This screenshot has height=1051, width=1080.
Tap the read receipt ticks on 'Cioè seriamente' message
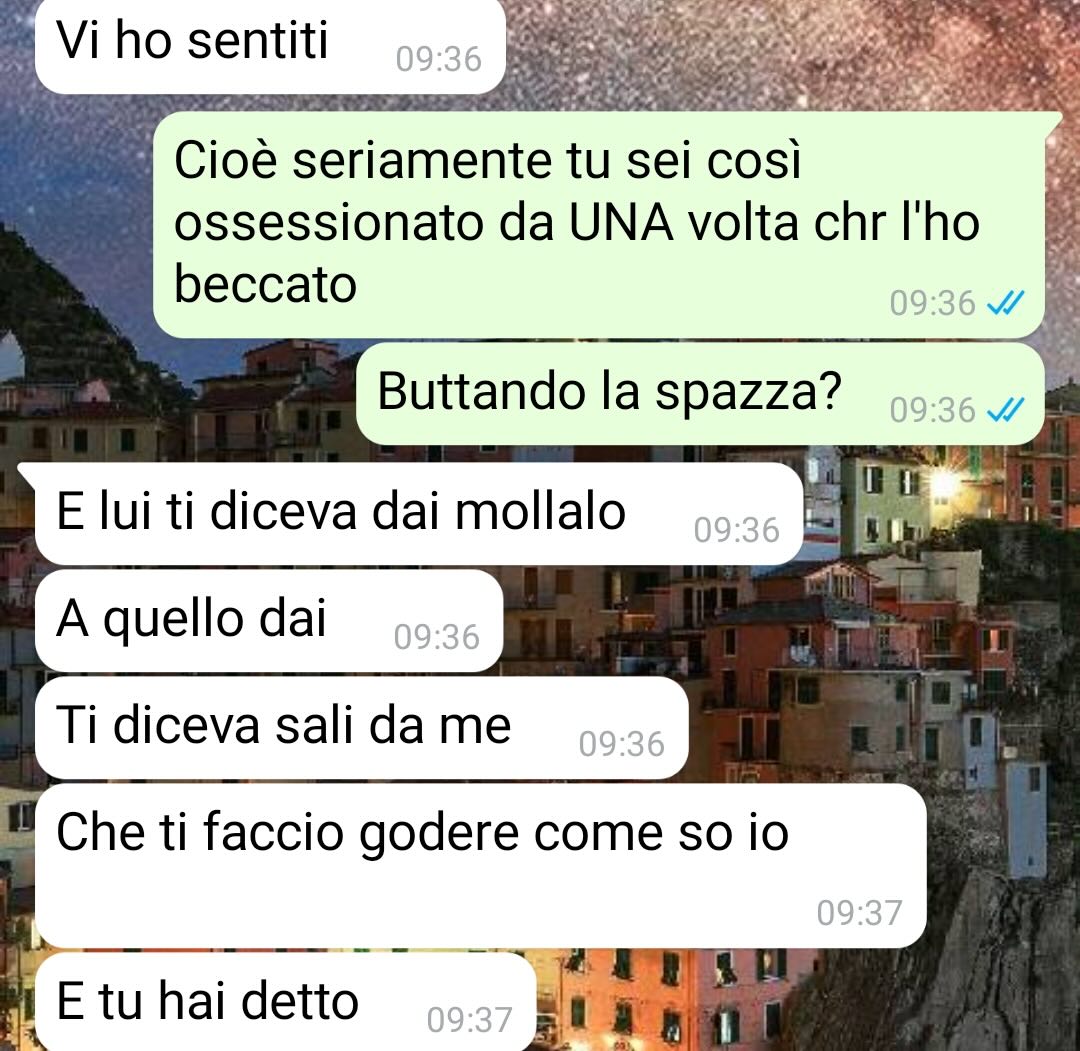click(x=1006, y=303)
